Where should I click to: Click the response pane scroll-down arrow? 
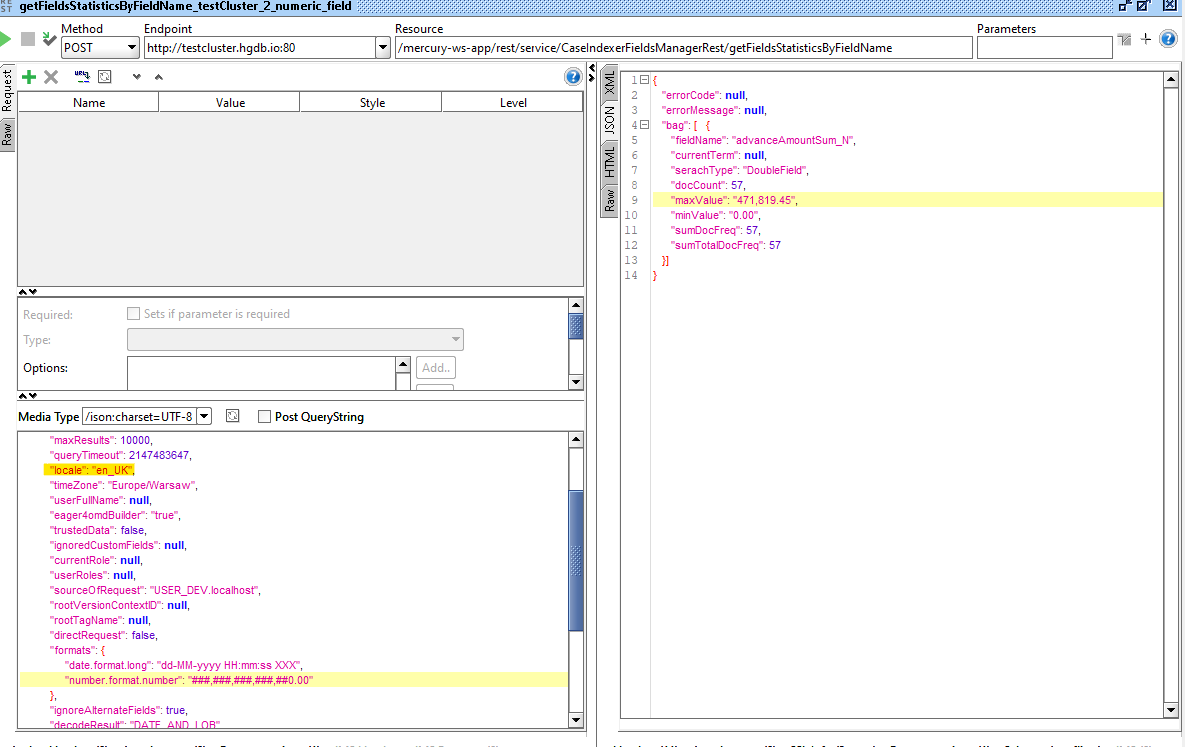pyautogui.click(x=1171, y=709)
